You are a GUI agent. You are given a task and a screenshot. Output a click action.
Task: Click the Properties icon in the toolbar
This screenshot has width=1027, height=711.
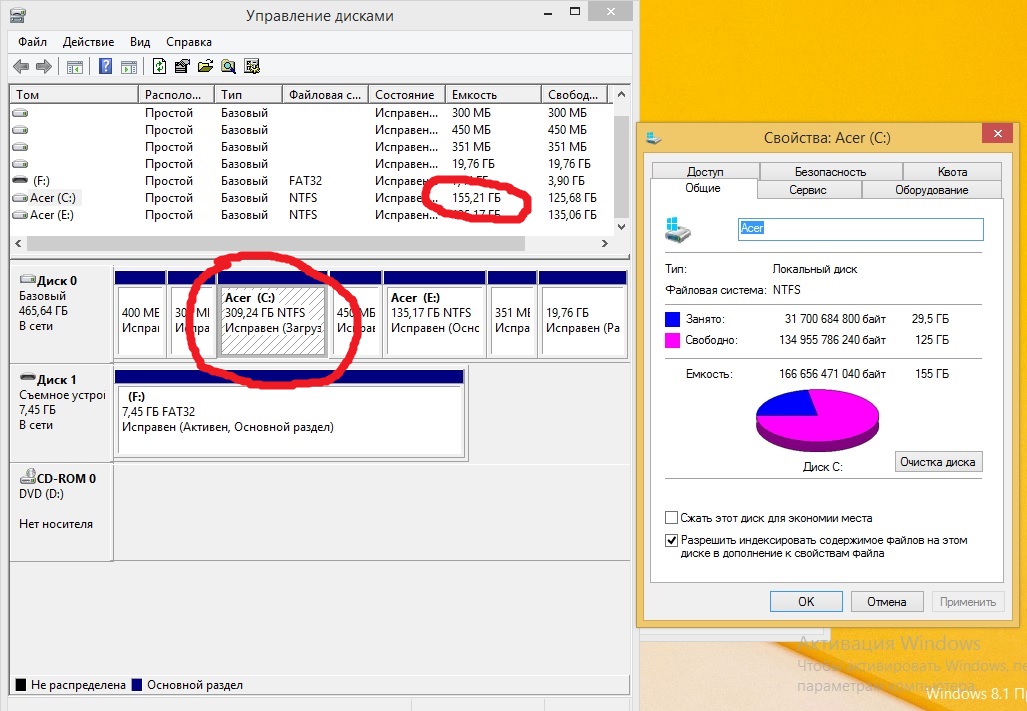pos(182,67)
